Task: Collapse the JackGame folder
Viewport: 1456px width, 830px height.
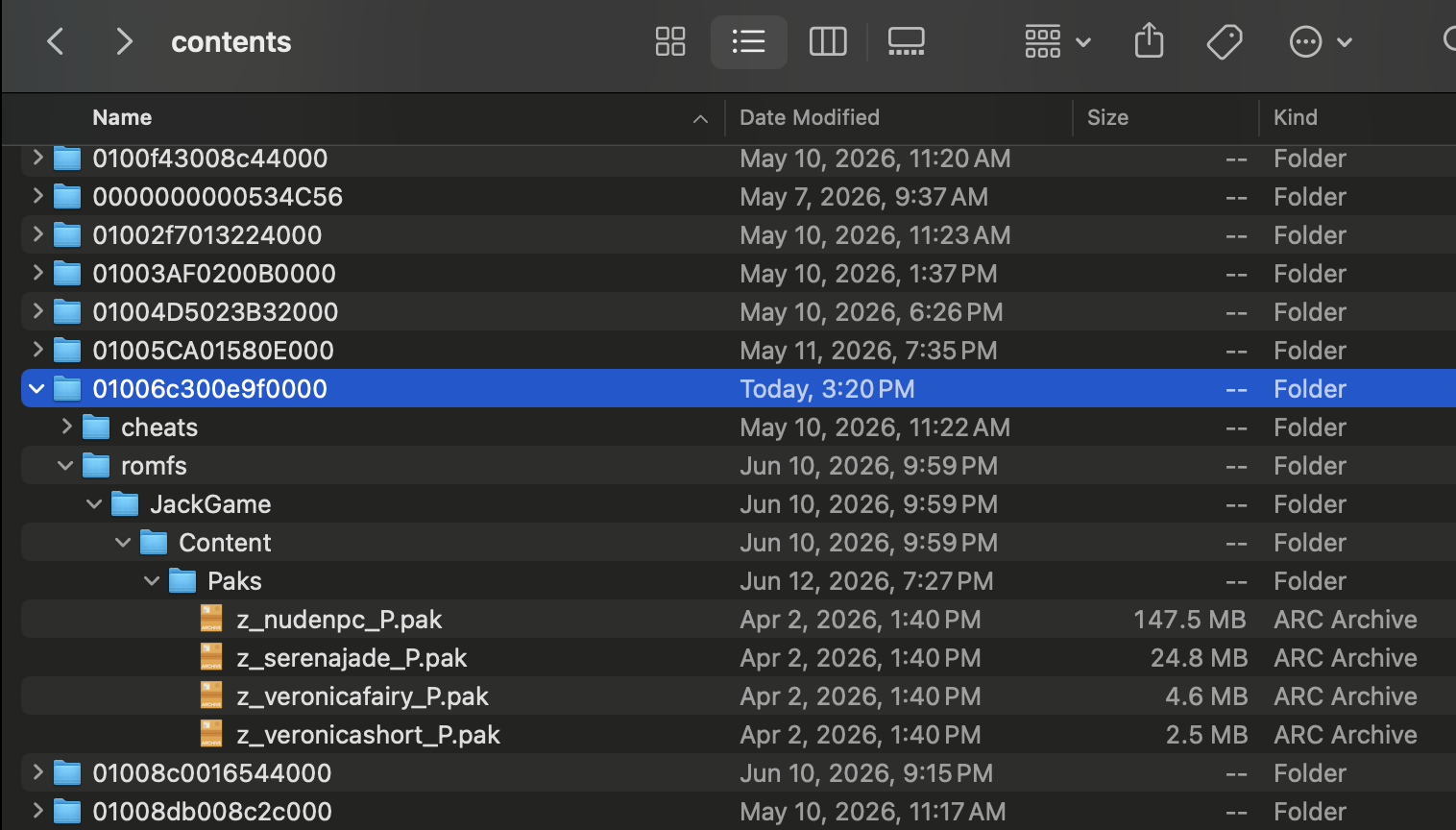Action: tap(94, 503)
